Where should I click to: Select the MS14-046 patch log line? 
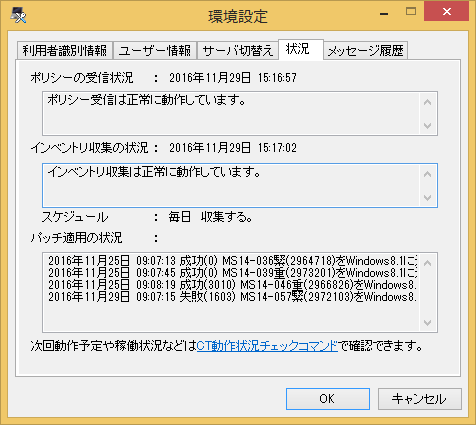(x=232, y=285)
